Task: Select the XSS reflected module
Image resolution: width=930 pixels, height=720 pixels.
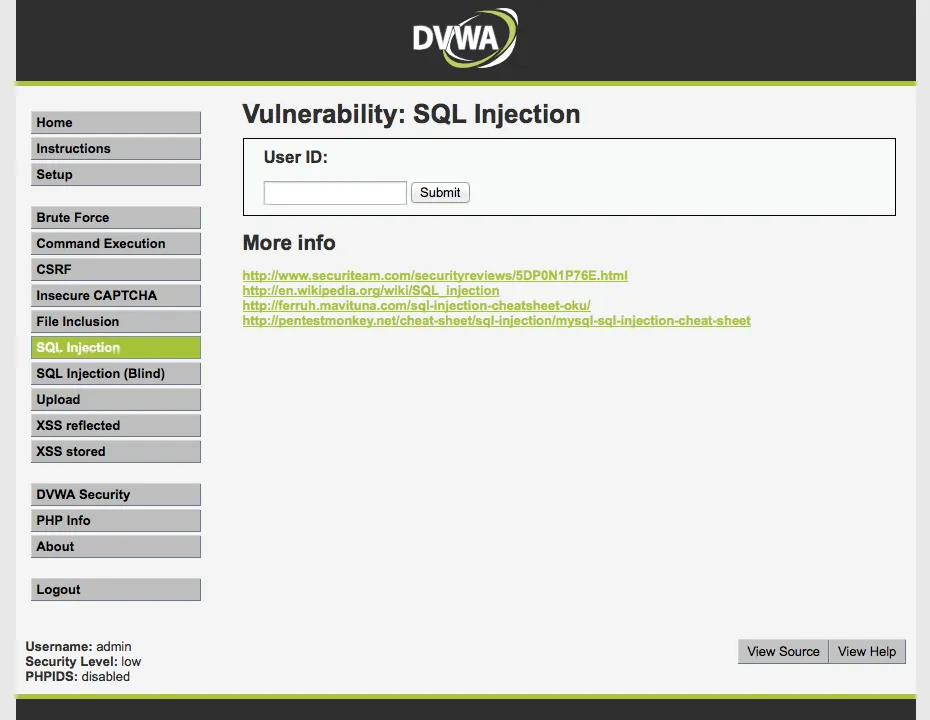Action: click(115, 425)
